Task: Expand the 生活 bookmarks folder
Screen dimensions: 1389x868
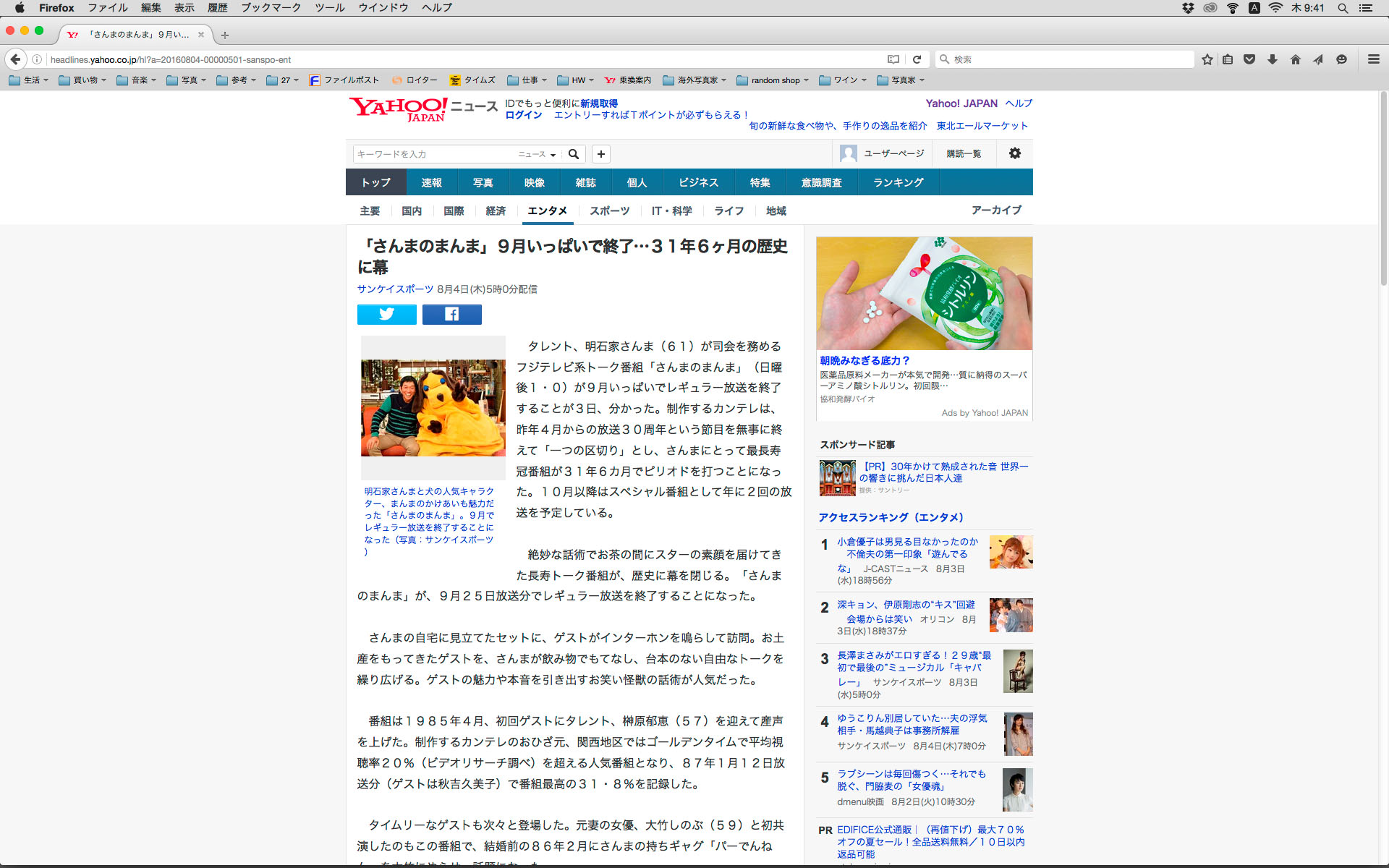Action: (x=29, y=80)
